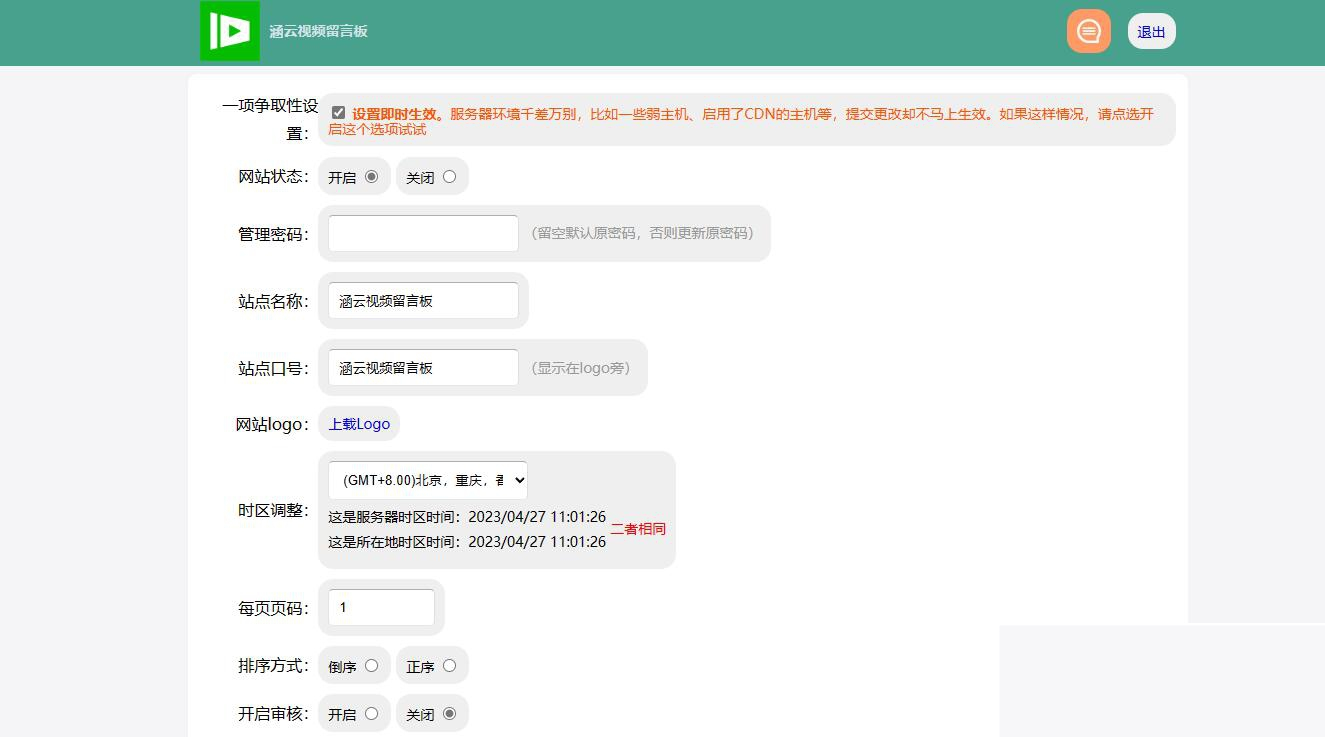Viewport: 1325px width, 737px height.
Task: Focus the 管理密码 password field
Action: tap(421, 232)
